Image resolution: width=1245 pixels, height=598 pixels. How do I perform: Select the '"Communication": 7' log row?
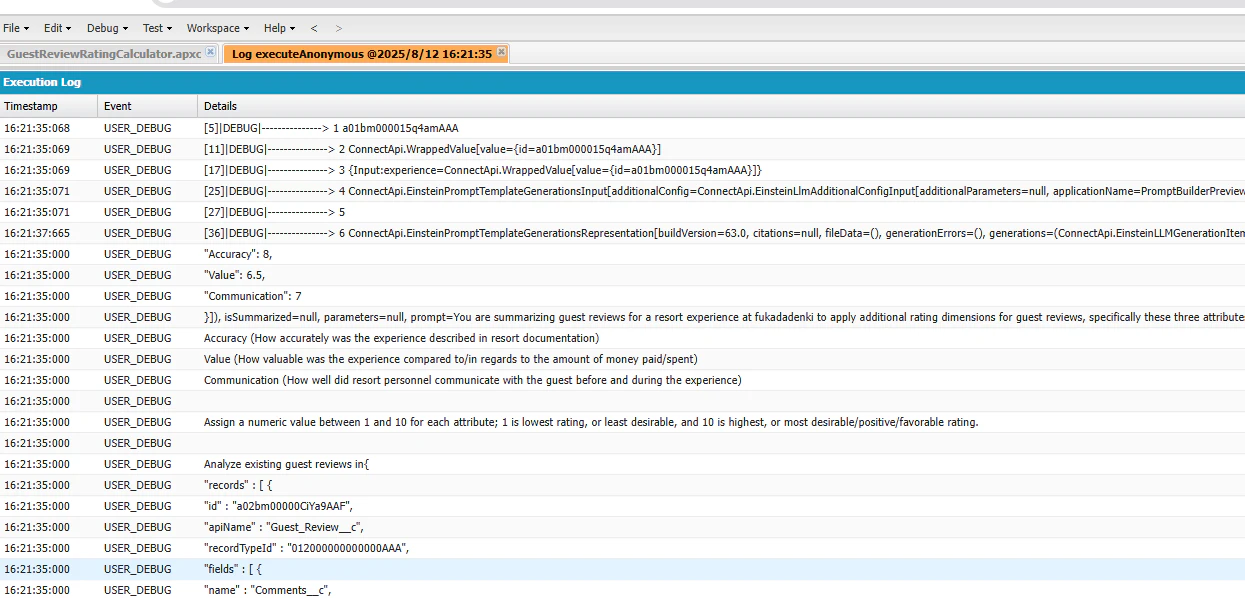(x=622, y=296)
